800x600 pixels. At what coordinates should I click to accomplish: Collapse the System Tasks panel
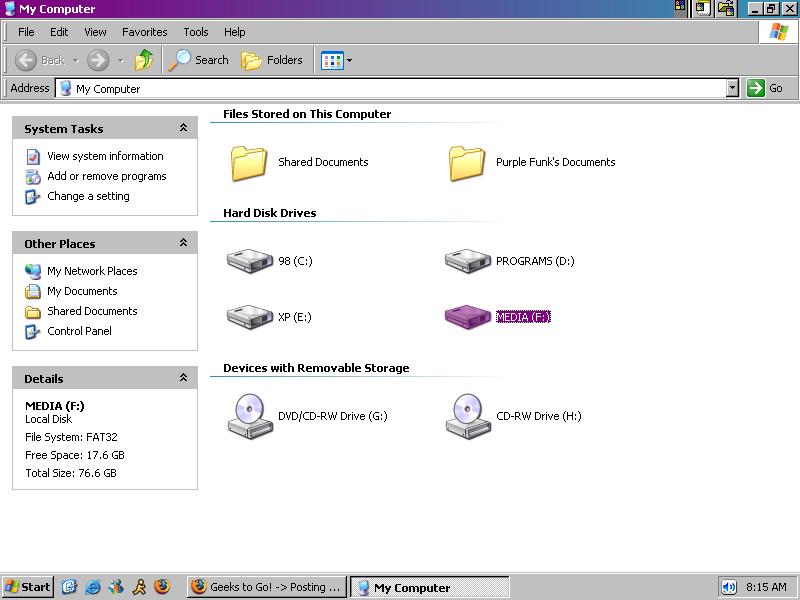184,128
